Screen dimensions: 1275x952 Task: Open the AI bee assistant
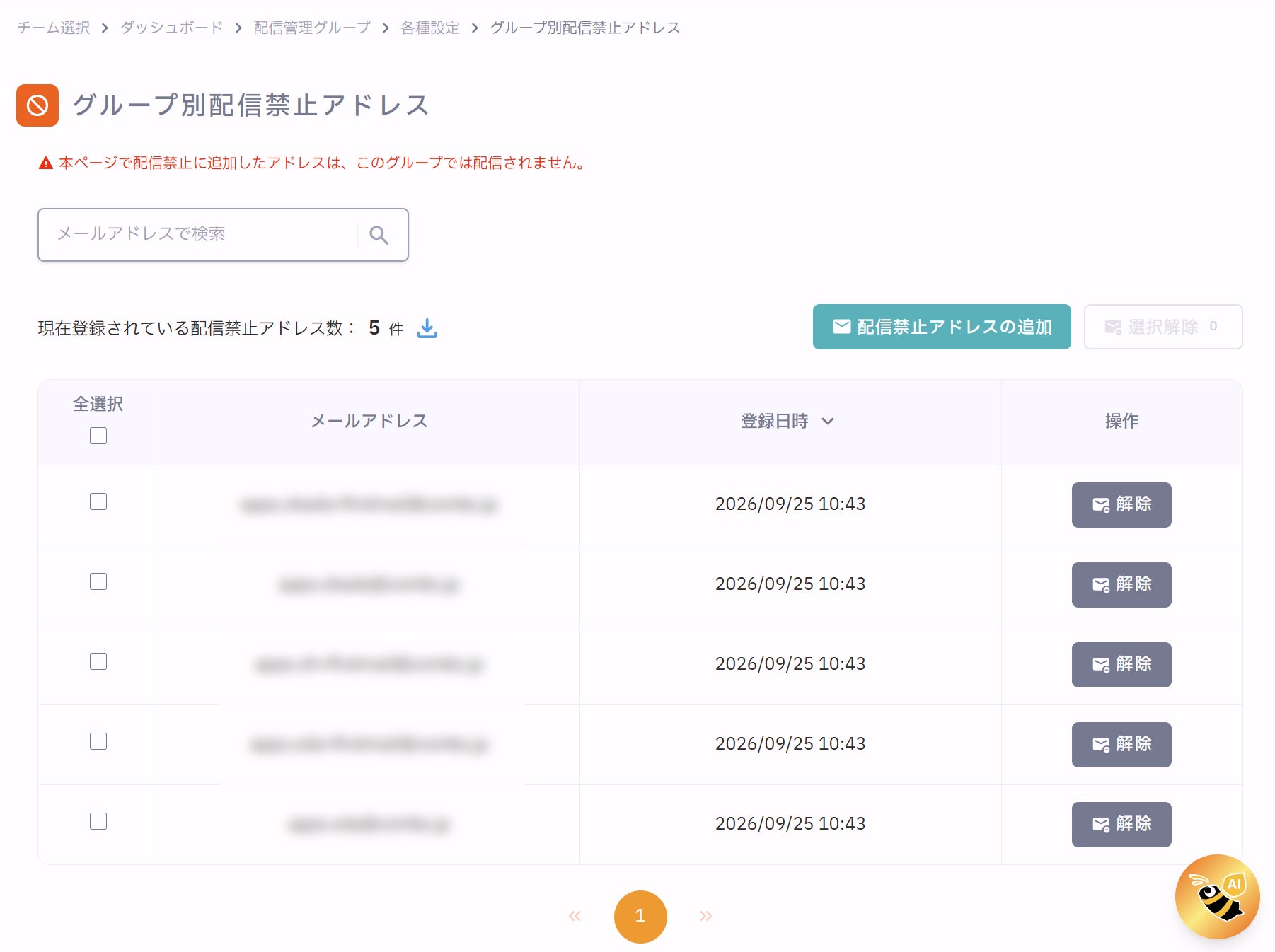coord(1217,897)
